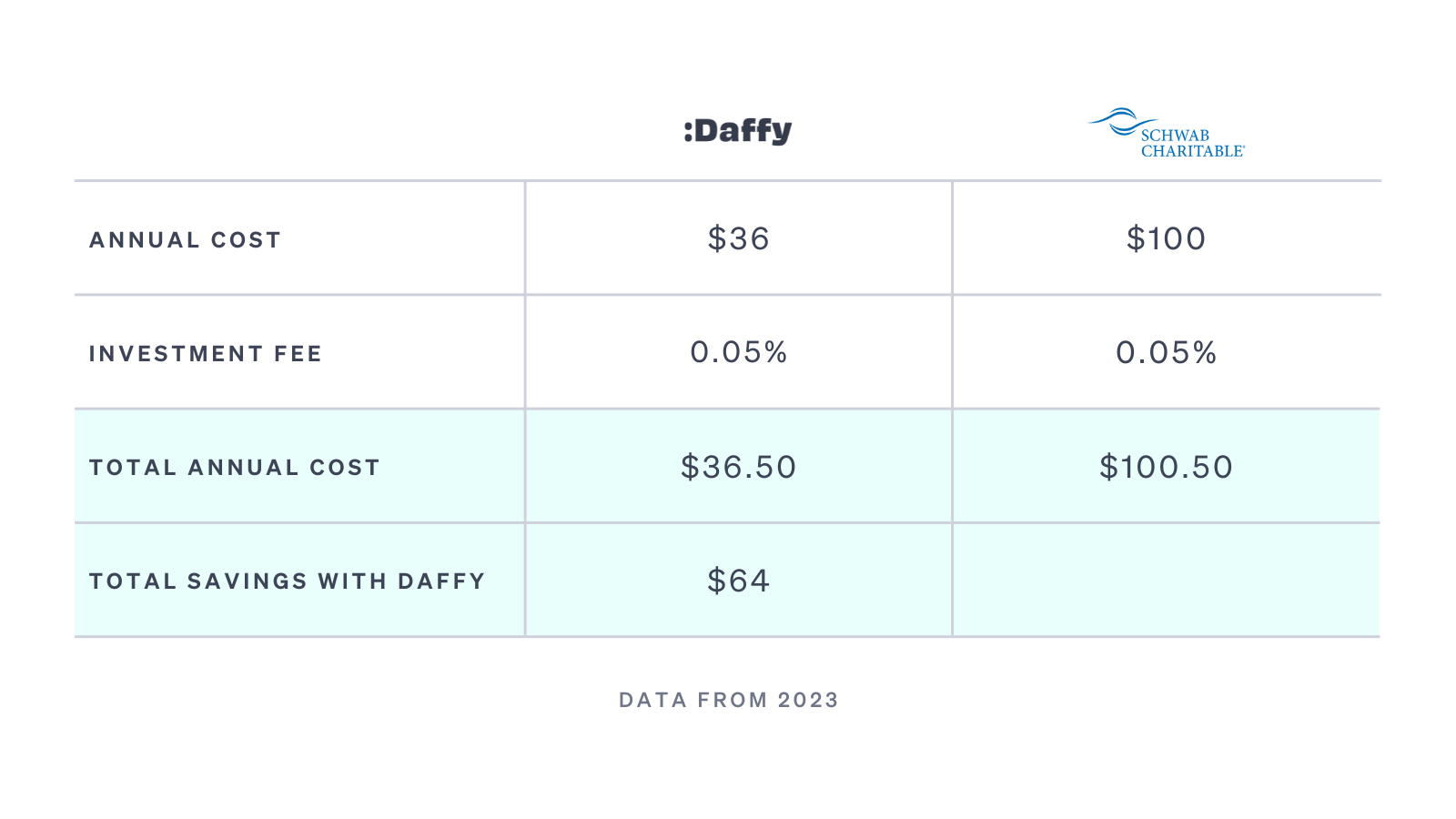Click the colon mark in Daffy logo
The image size is (1456, 819).
tap(688, 132)
